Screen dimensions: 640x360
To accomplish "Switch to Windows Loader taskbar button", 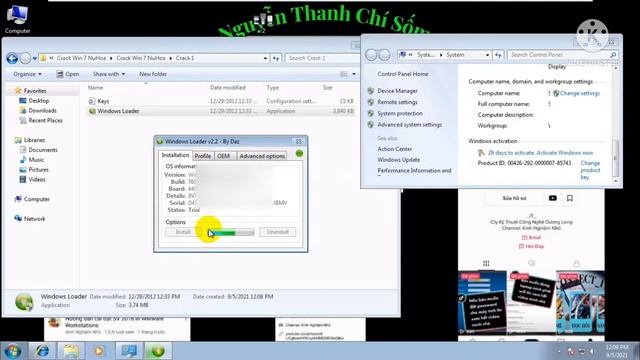I will point(158,351).
